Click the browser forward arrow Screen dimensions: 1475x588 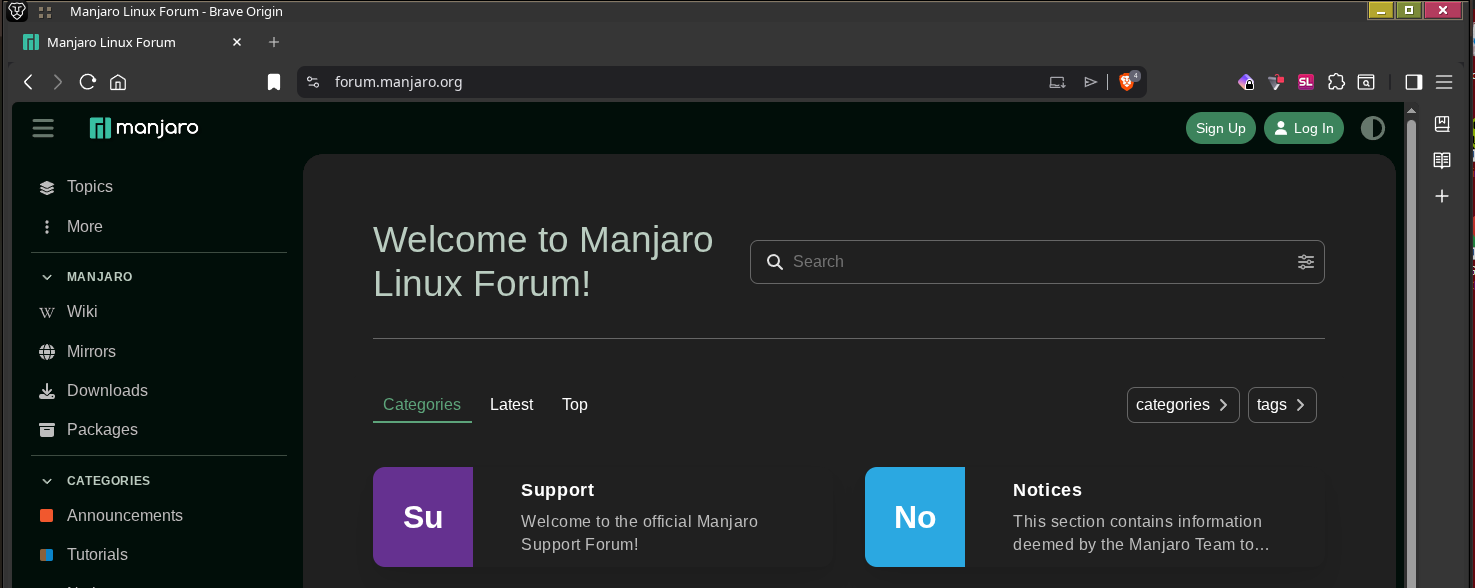click(58, 82)
